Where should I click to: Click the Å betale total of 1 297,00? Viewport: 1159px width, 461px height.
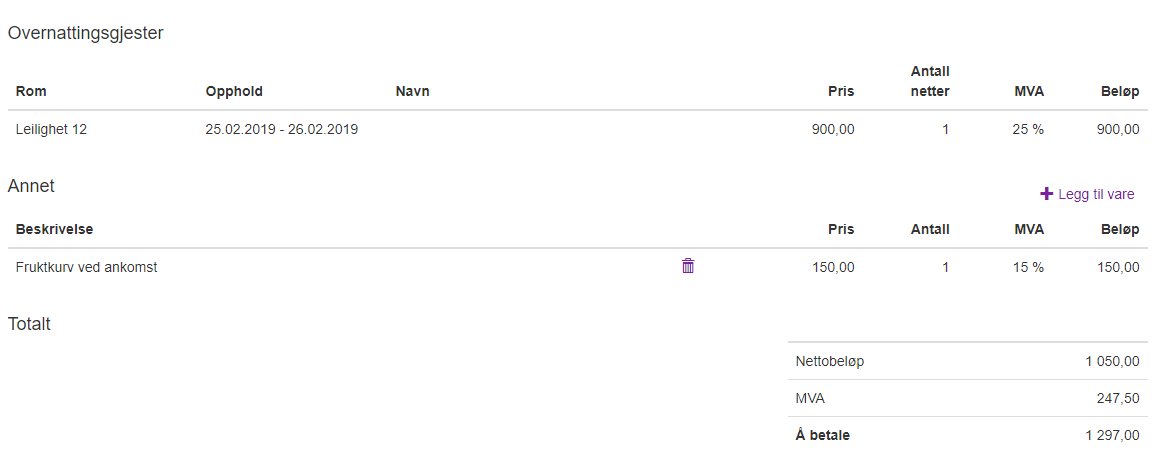(x=1111, y=435)
